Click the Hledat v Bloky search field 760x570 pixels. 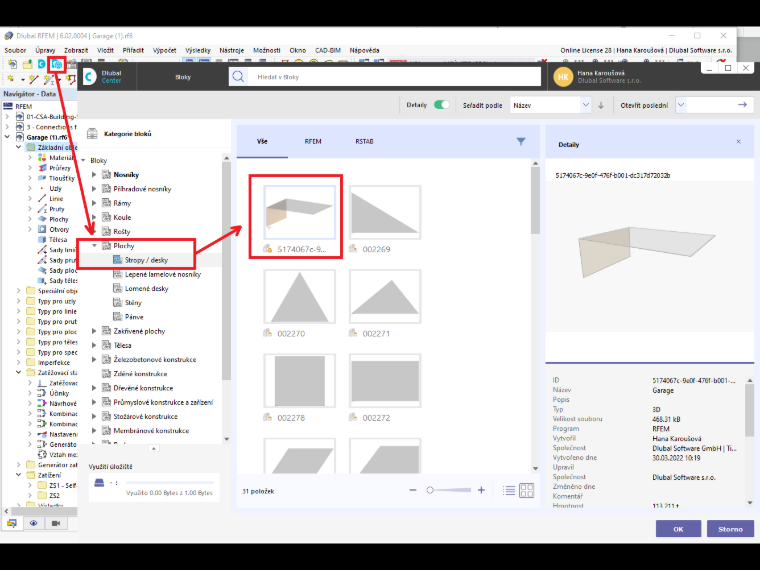click(394, 77)
